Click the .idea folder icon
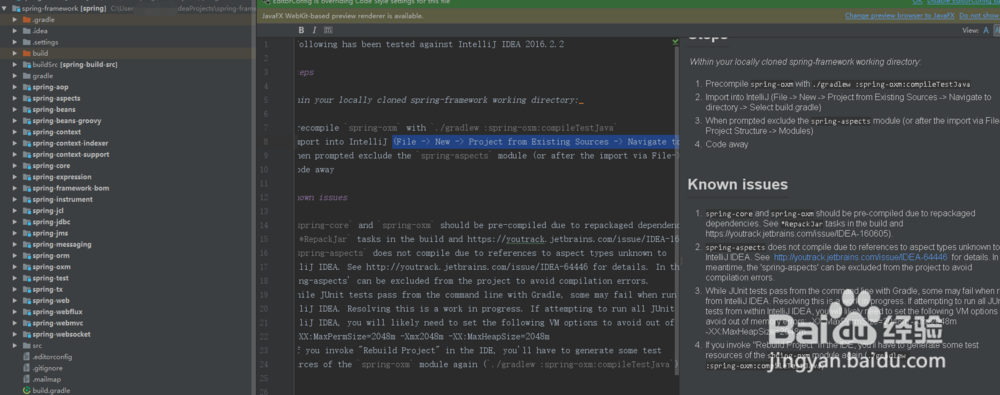This screenshot has height=395, width=1000. click(x=26, y=31)
